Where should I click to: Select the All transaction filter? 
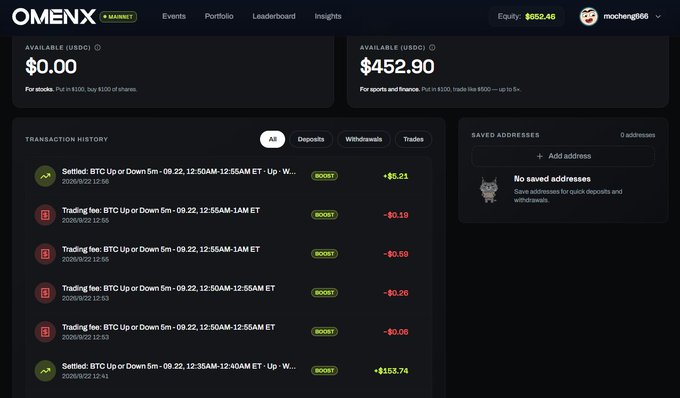click(272, 139)
